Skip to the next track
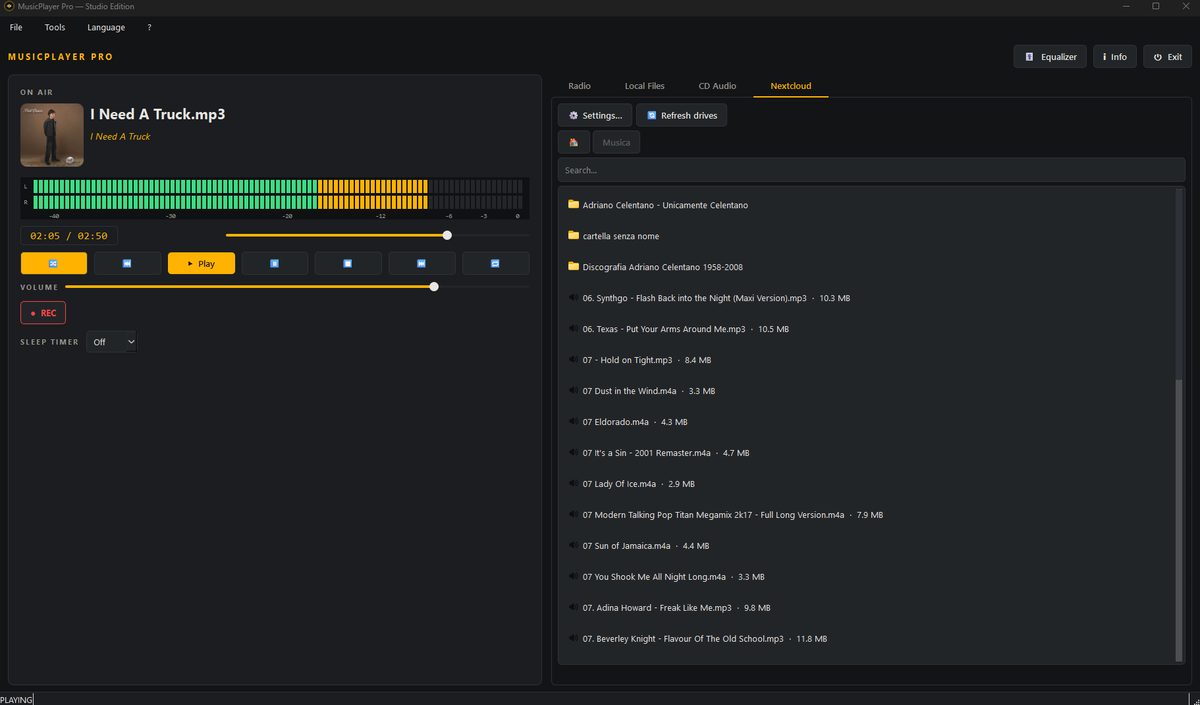1200x705 pixels. (x=421, y=263)
